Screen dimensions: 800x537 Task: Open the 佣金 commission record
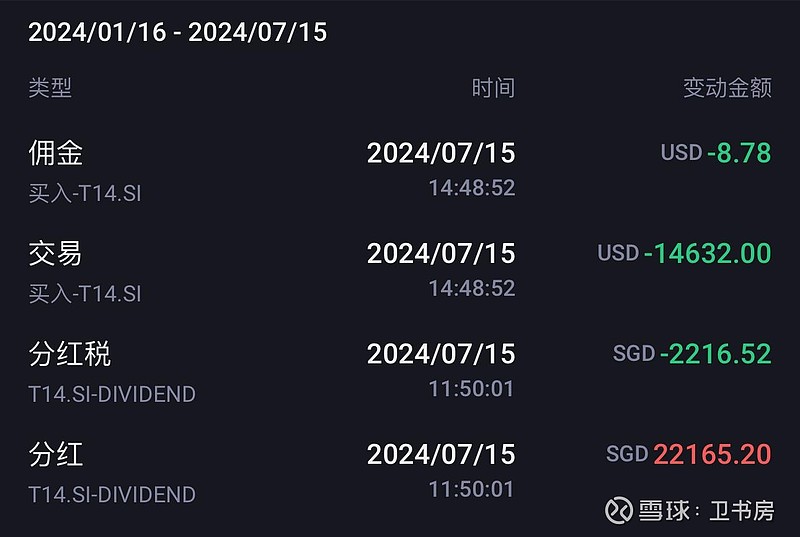click(400, 171)
